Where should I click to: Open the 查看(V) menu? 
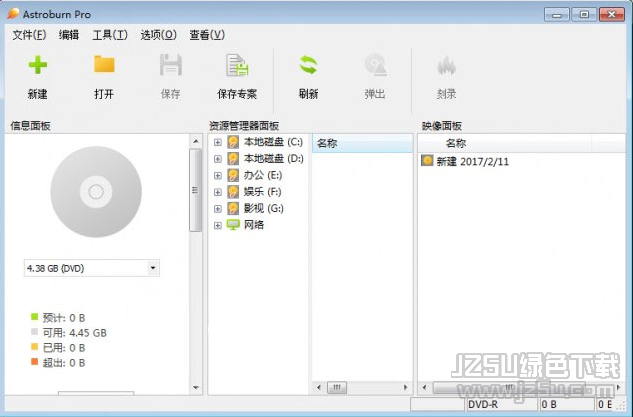[207, 35]
